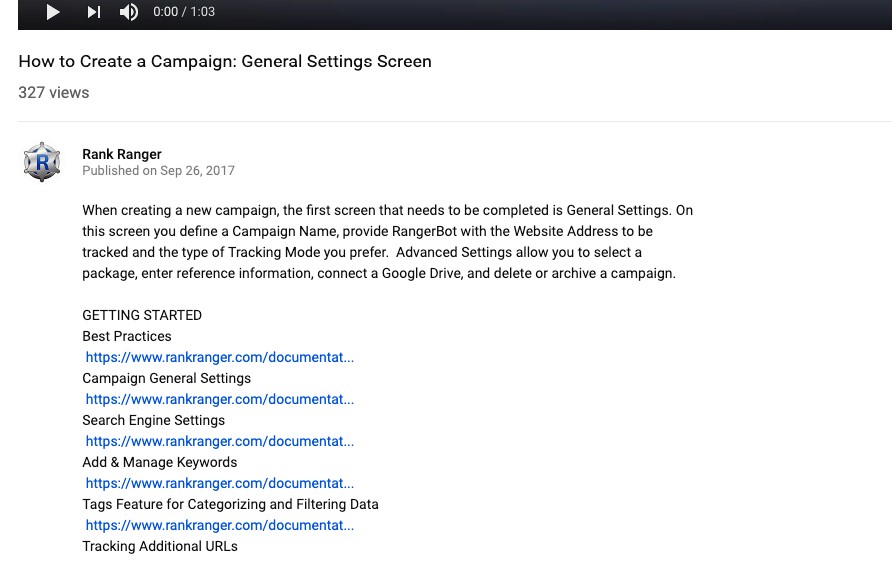Screen dimensions: 892x561
Task: Visit the Add & Manage Keywords link
Action: coord(219,483)
